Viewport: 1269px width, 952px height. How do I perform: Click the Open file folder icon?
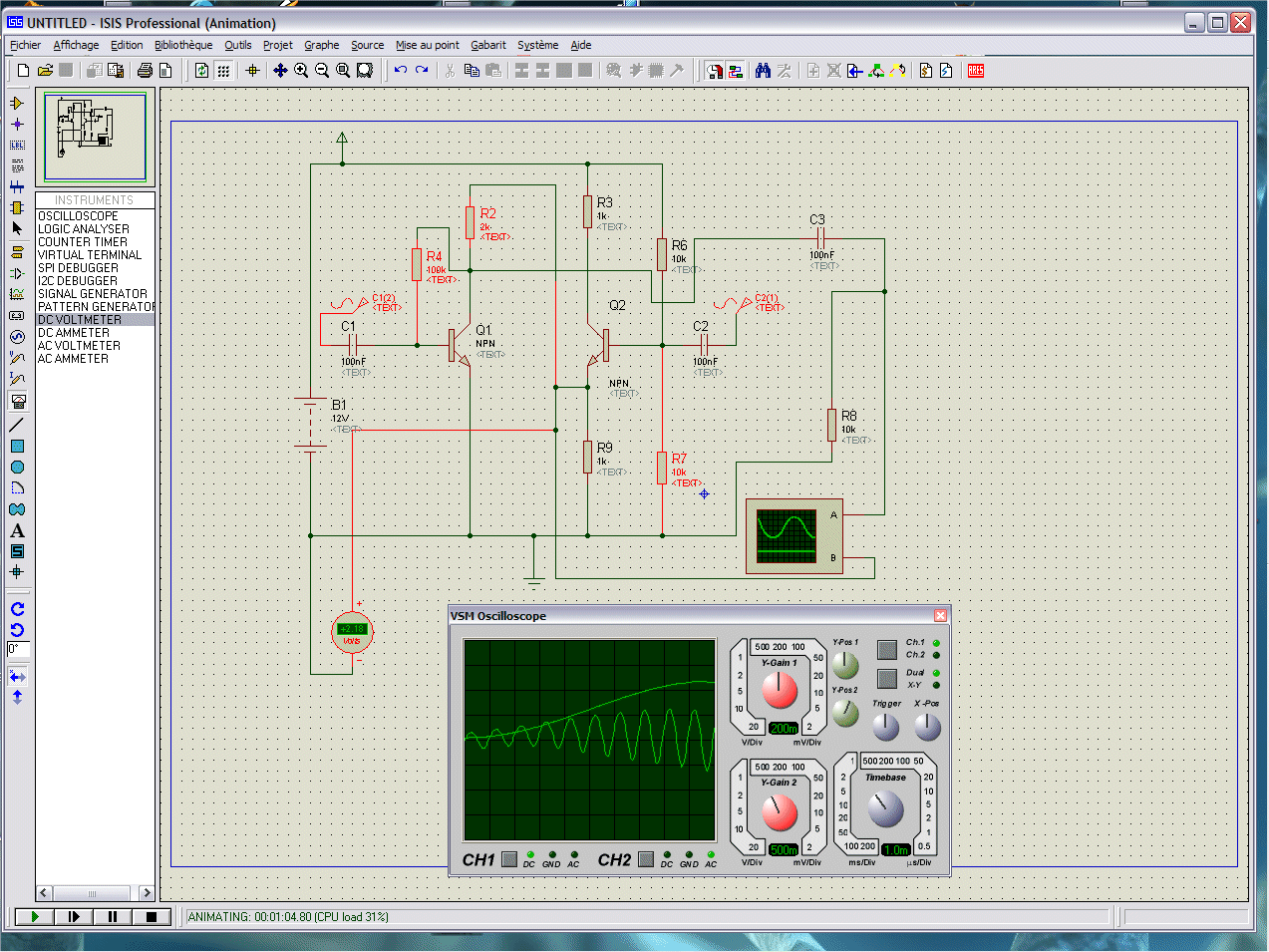tap(45, 71)
